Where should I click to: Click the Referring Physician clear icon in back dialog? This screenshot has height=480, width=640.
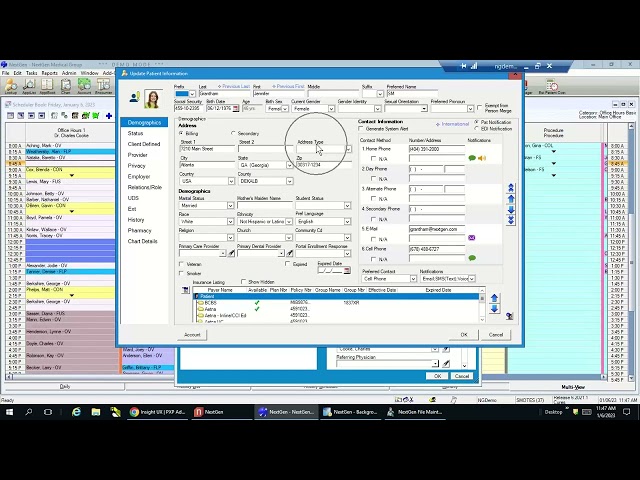(x=446, y=363)
